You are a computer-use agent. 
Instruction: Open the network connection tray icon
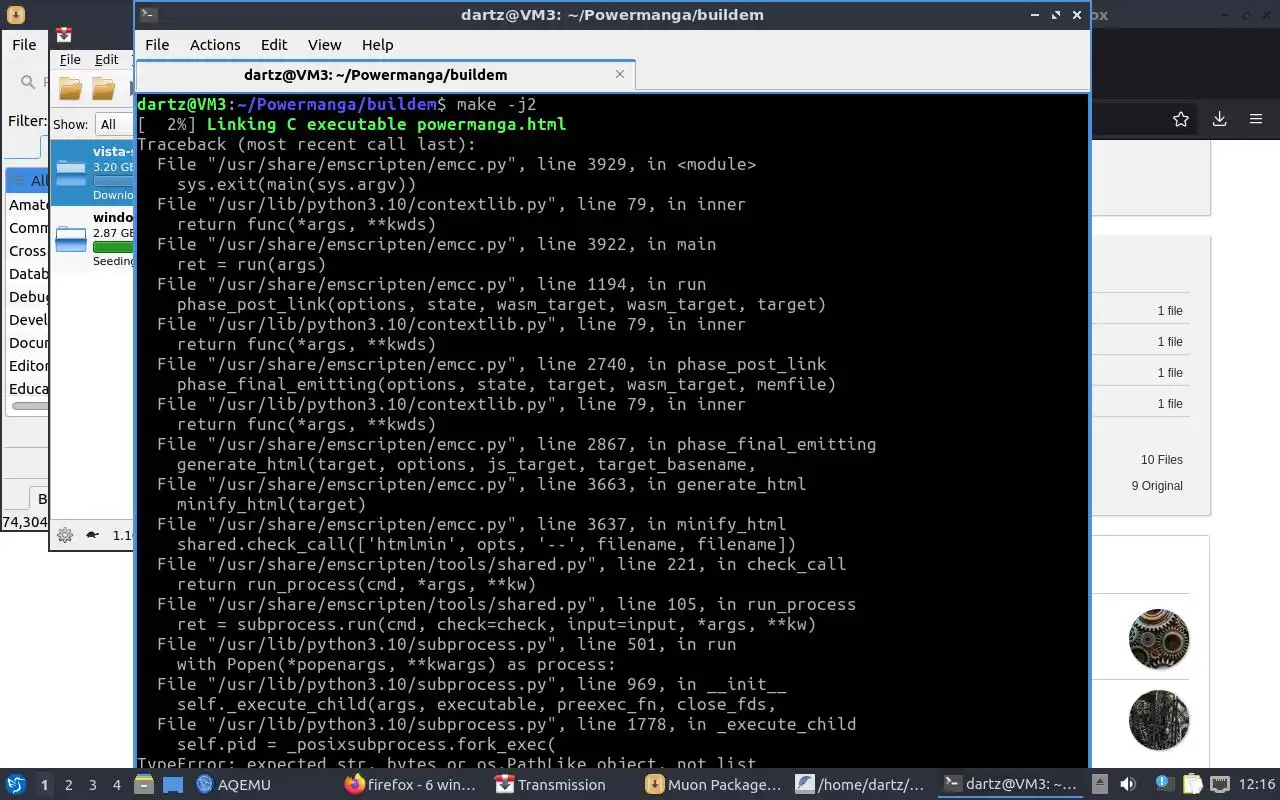tap(1220, 785)
